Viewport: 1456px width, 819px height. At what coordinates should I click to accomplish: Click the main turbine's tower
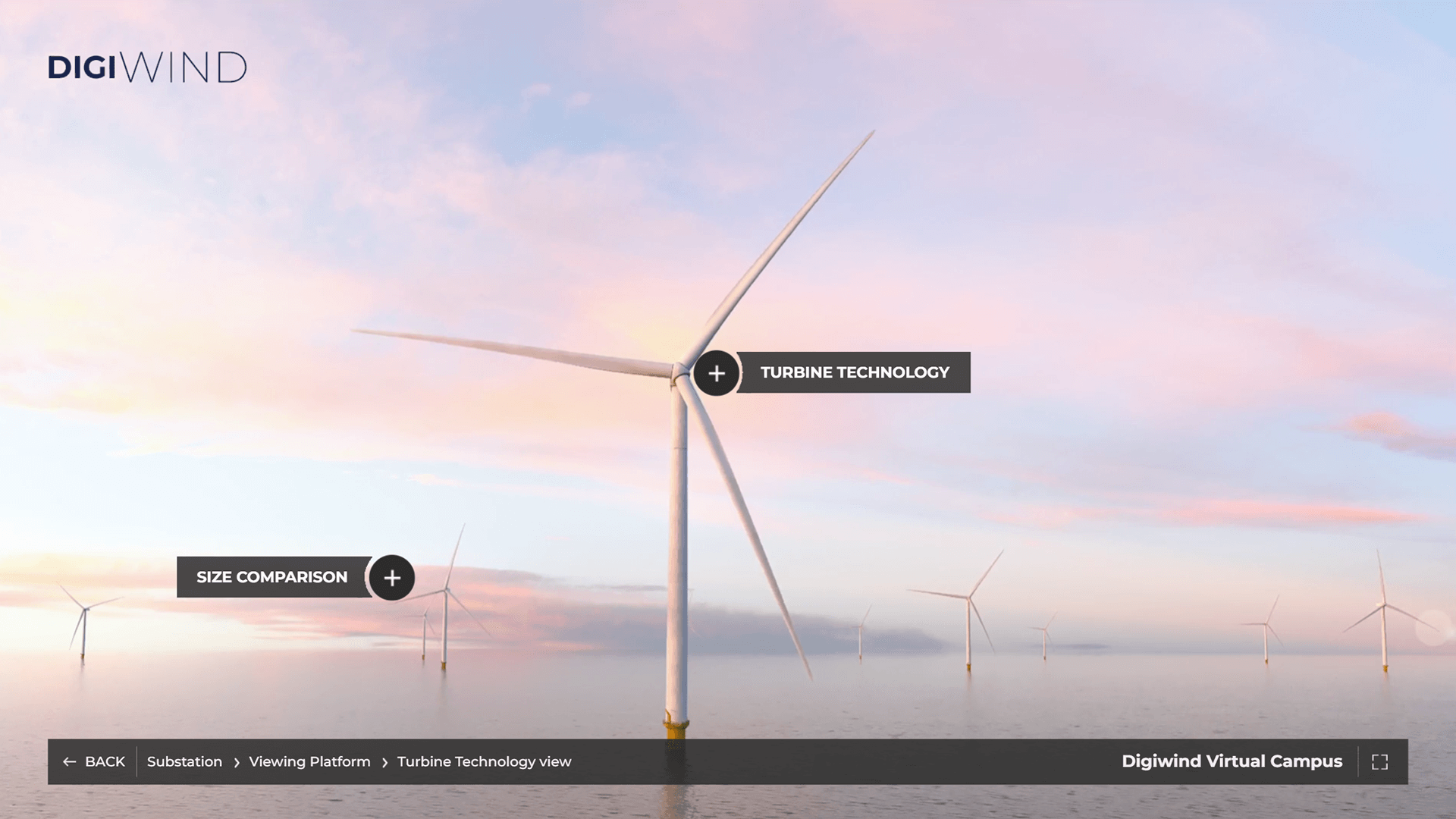coord(677,546)
